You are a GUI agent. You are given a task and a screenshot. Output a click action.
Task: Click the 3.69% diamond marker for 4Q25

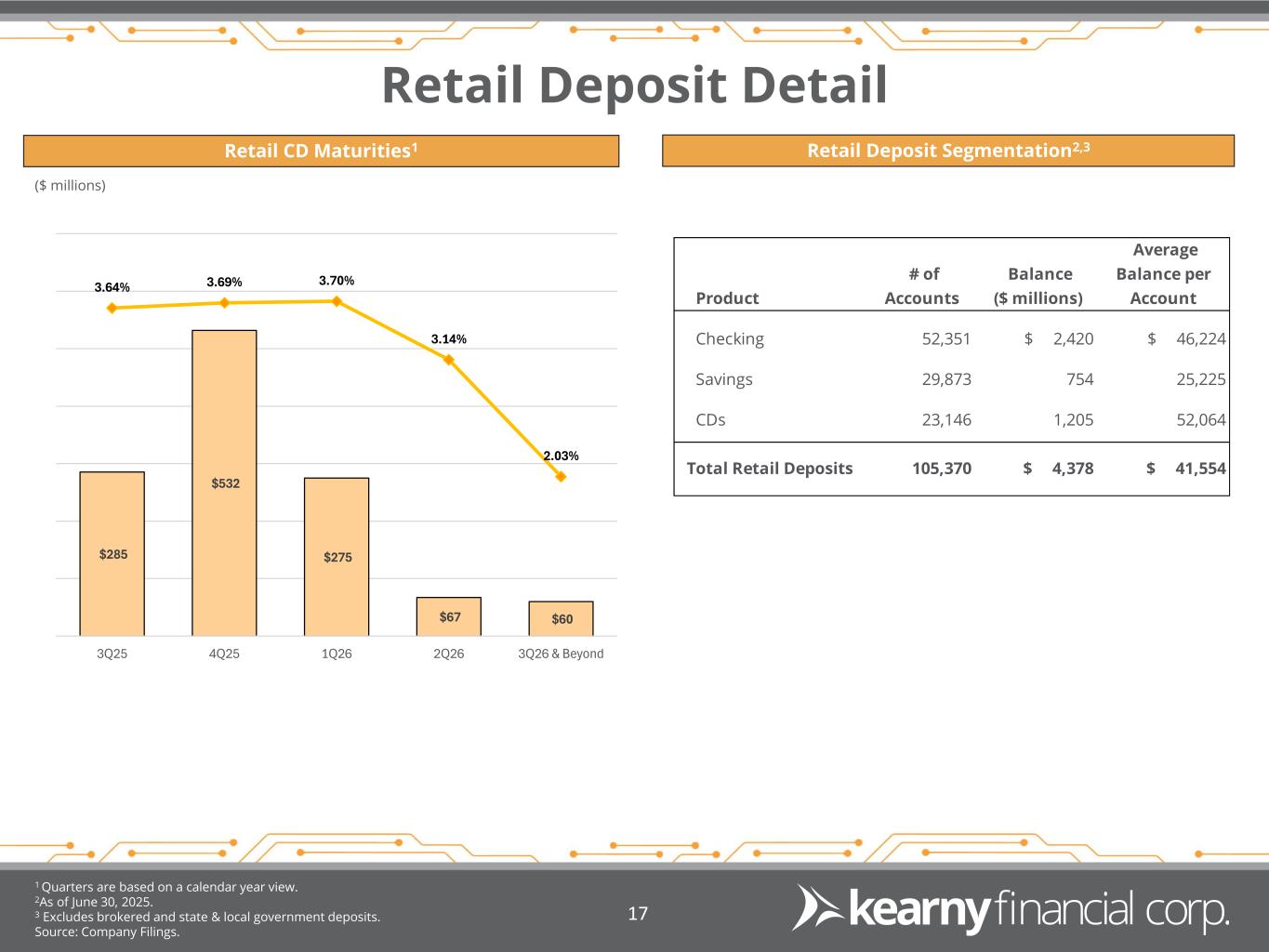(224, 302)
